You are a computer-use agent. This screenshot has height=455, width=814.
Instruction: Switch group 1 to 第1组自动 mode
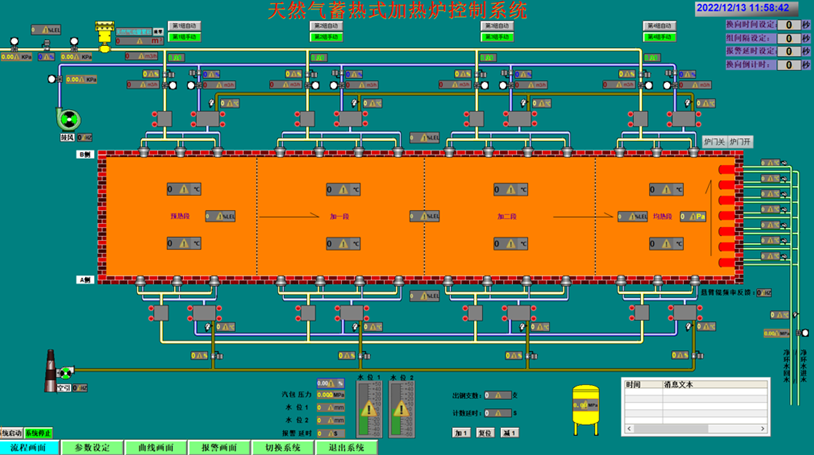point(184,26)
